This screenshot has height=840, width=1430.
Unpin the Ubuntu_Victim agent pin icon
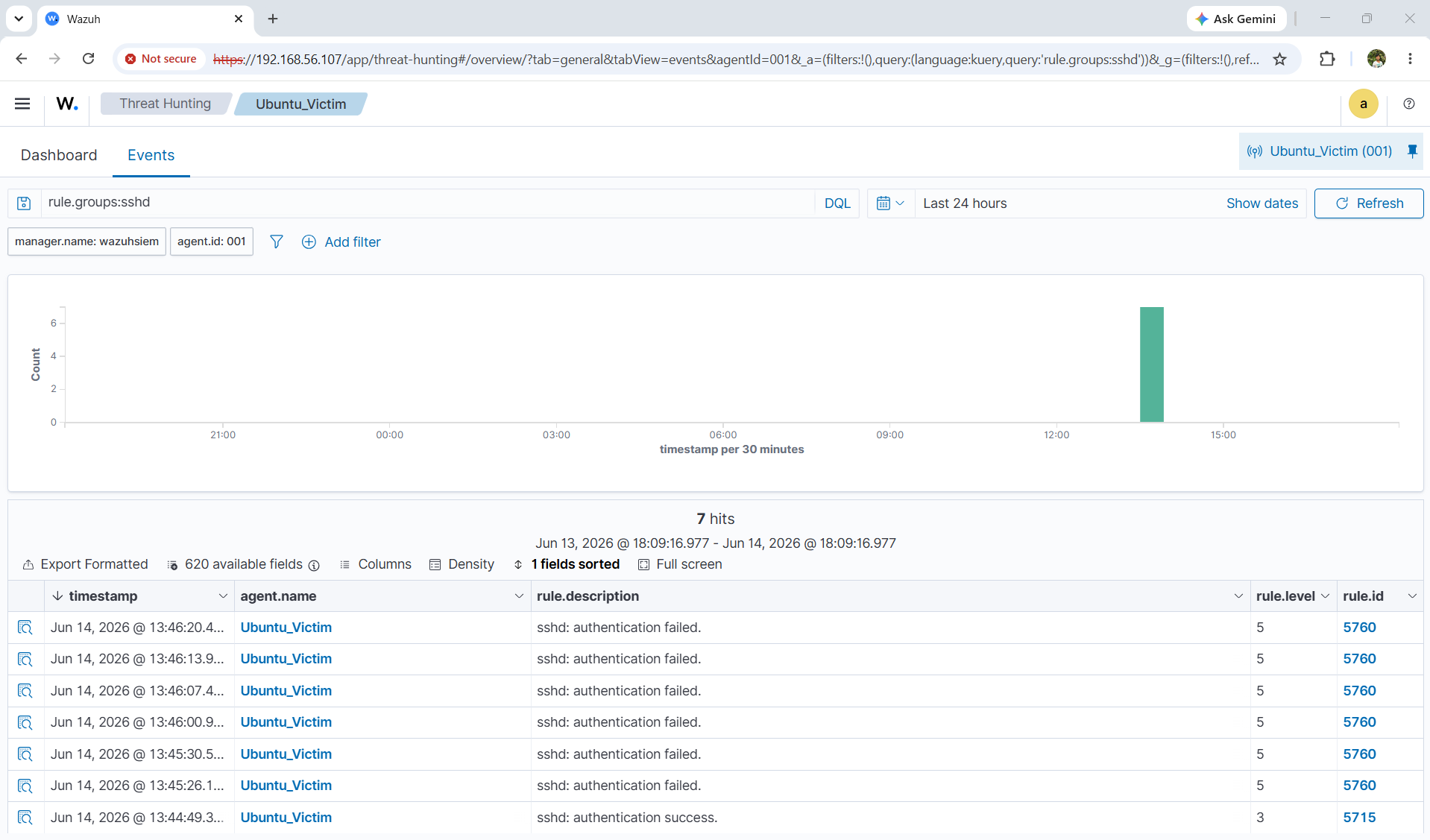pyautogui.click(x=1412, y=151)
